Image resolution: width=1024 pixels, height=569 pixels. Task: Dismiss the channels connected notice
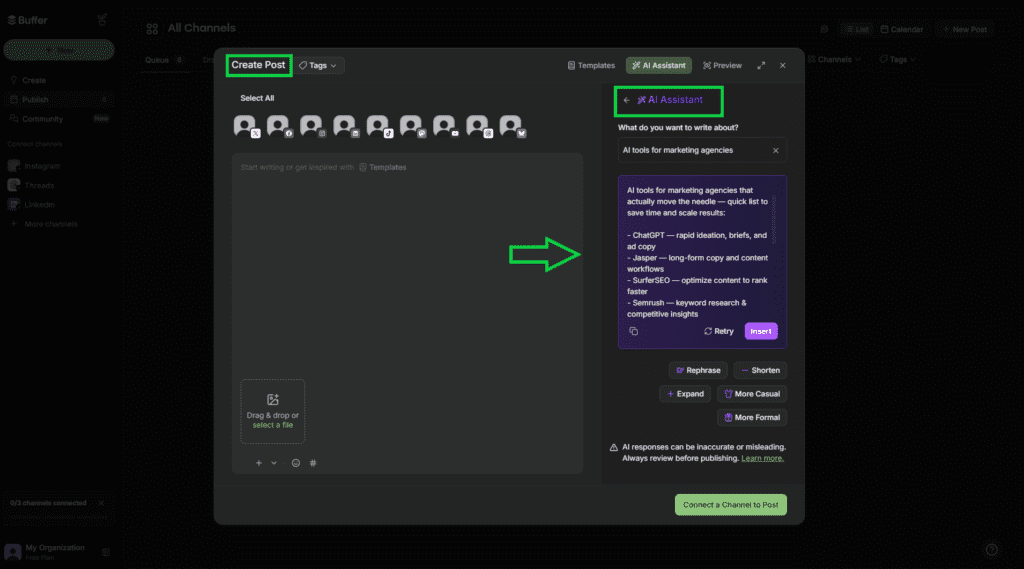pyautogui.click(x=101, y=503)
